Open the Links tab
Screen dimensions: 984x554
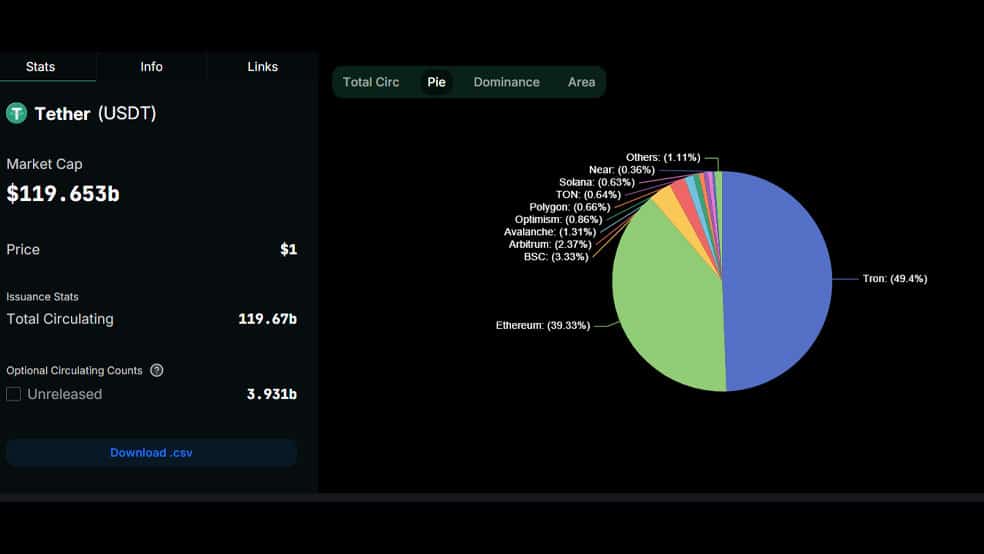[x=262, y=67]
